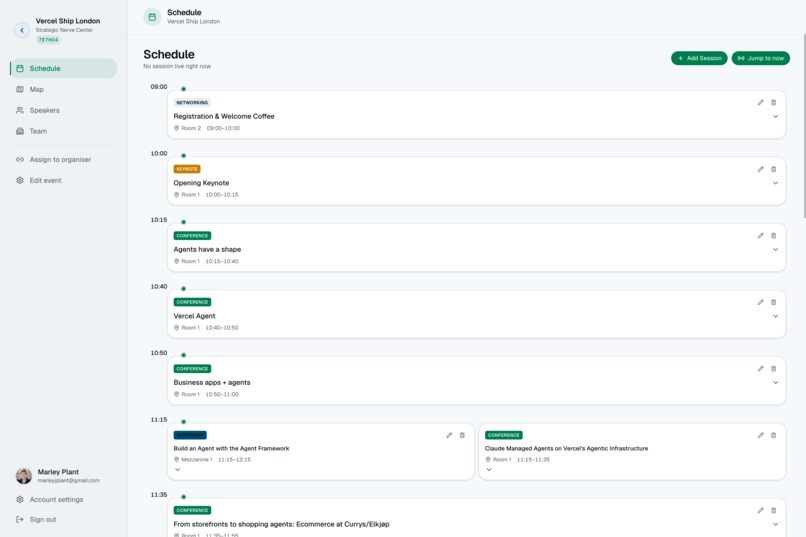
Task: Click the marleyplant@gmail.com email text
Action: pyautogui.click(x=68, y=480)
